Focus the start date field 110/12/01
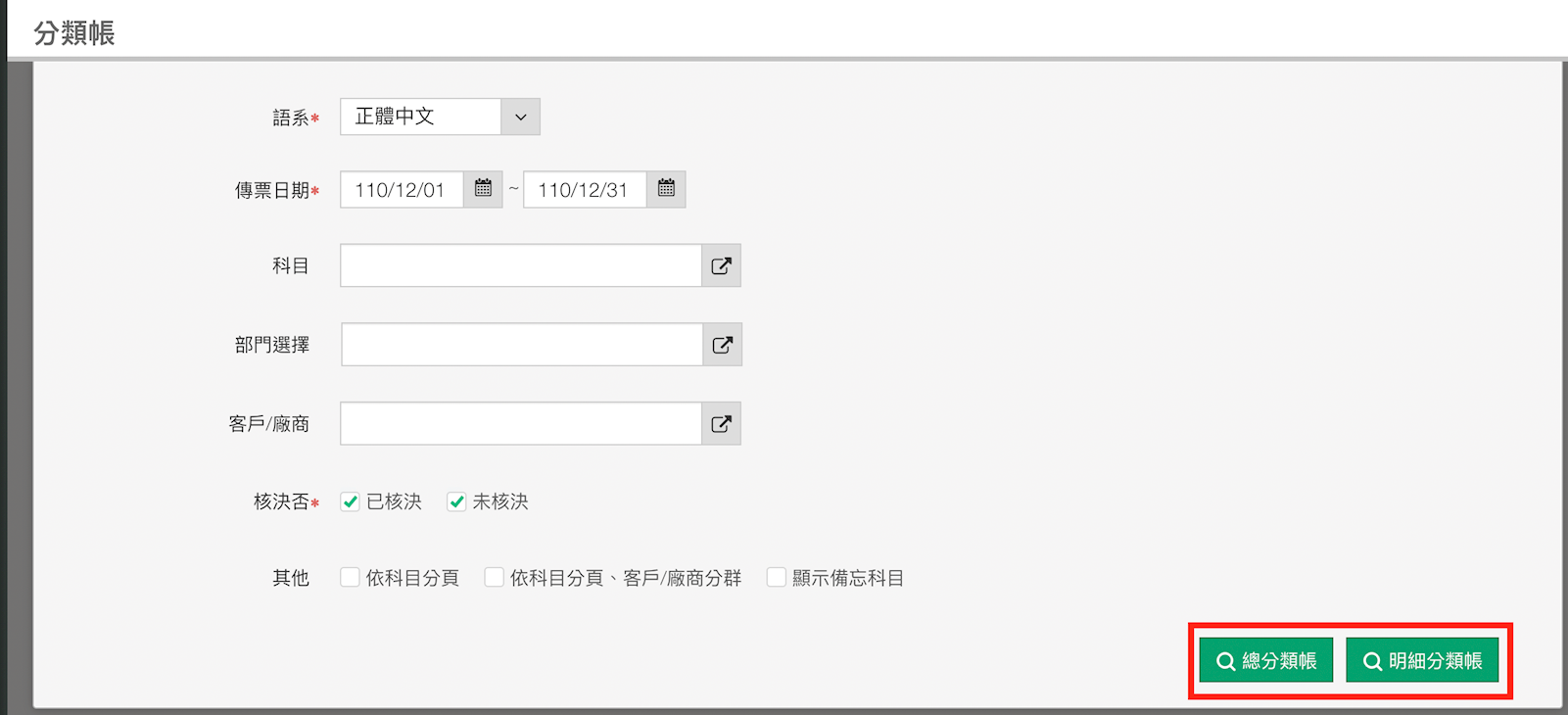This screenshot has width=1568, height=715. 402,190
